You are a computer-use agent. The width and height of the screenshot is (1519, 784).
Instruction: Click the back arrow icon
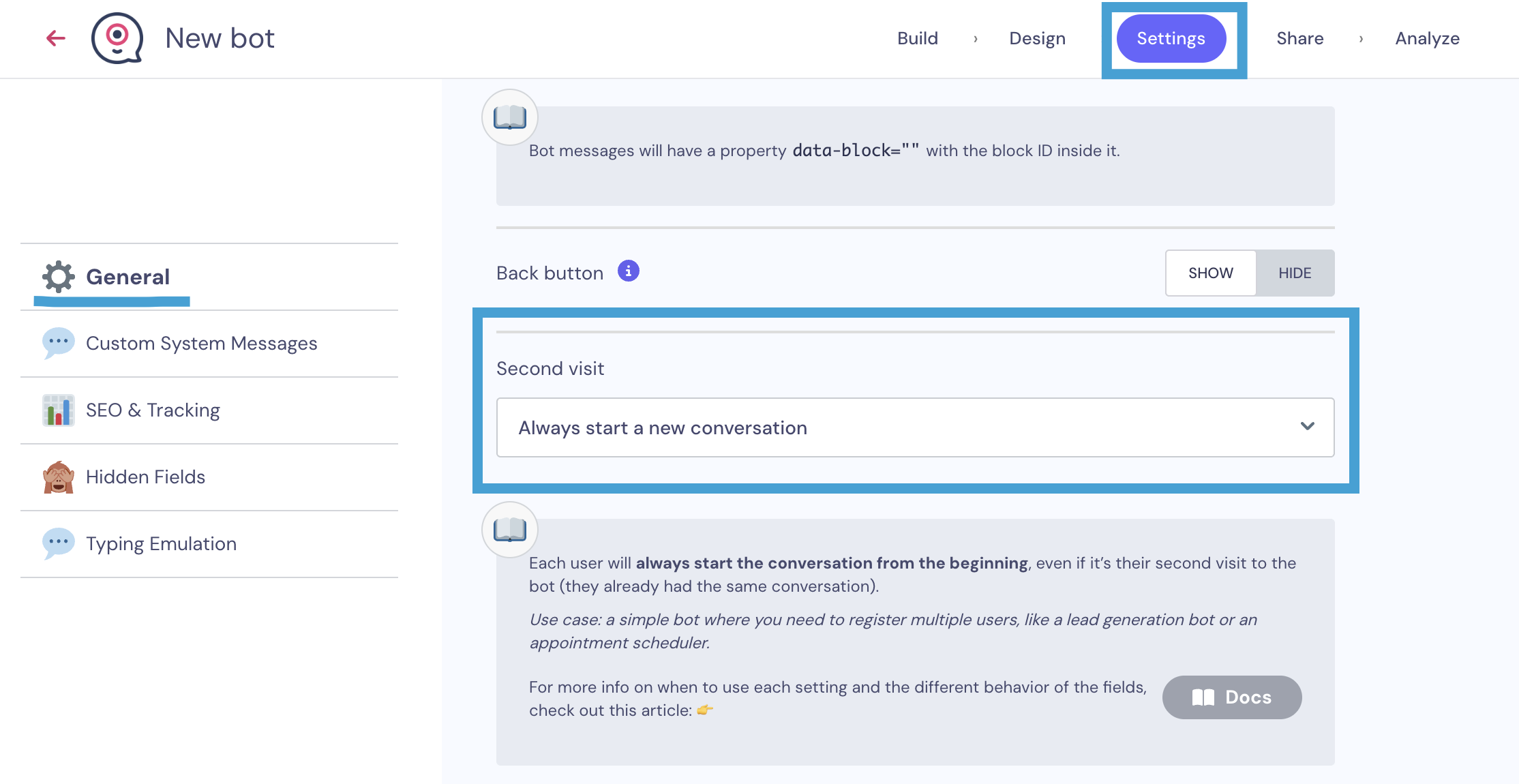pos(55,38)
